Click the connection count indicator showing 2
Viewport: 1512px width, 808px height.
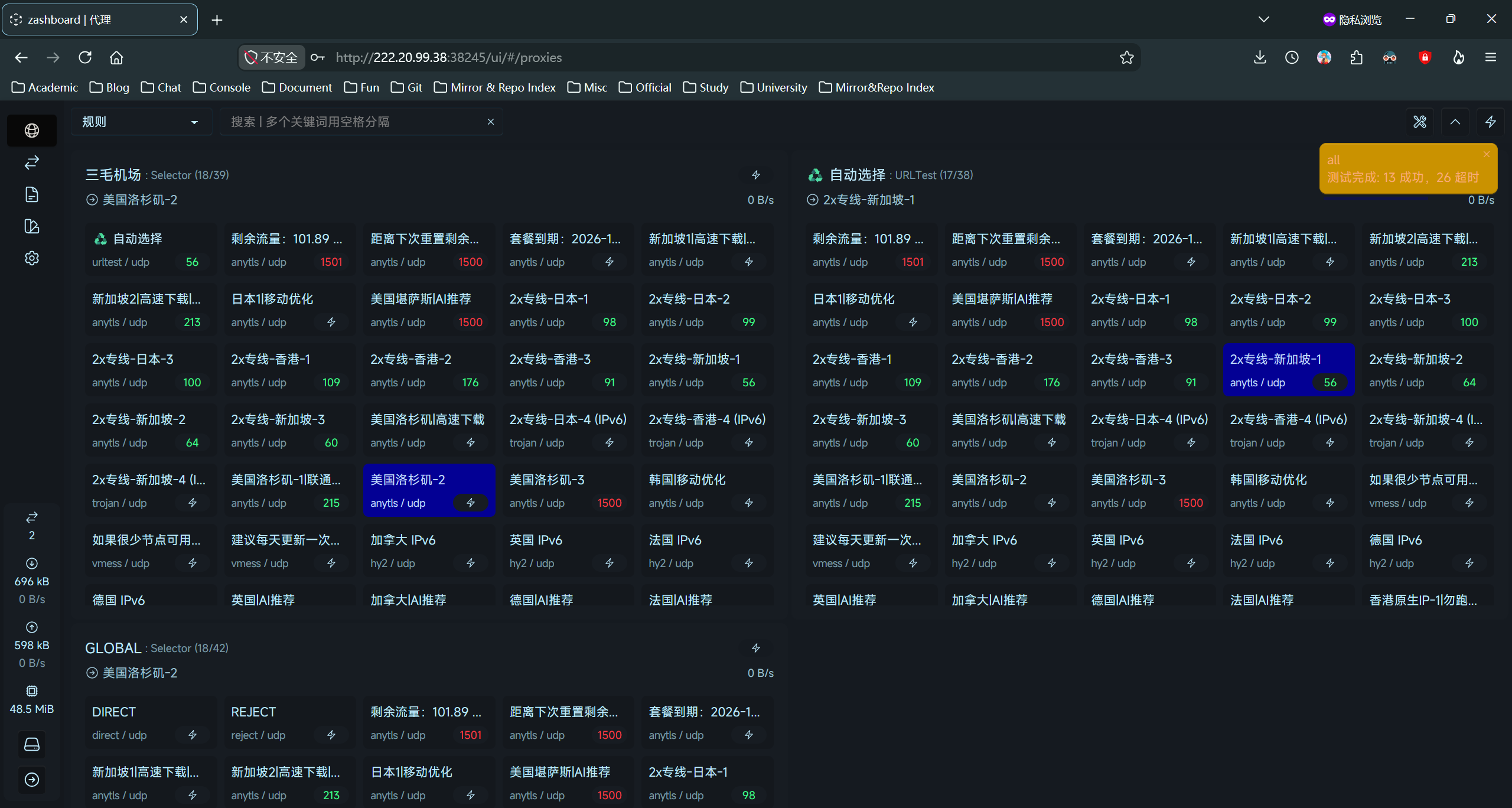(x=32, y=526)
